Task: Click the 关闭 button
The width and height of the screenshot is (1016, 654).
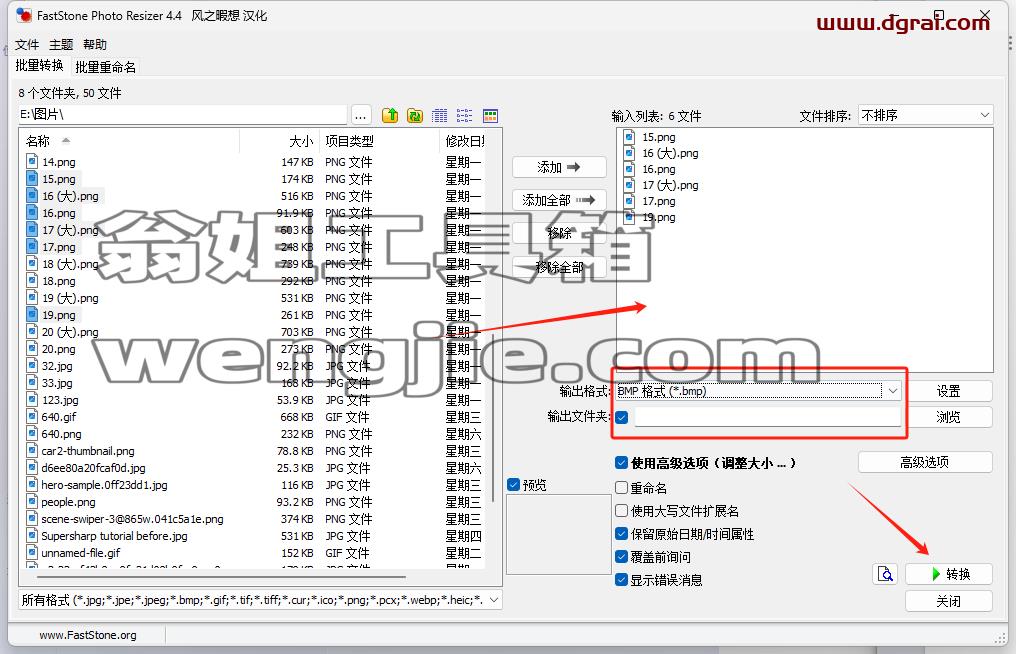Action: pyautogui.click(x=949, y=601)
